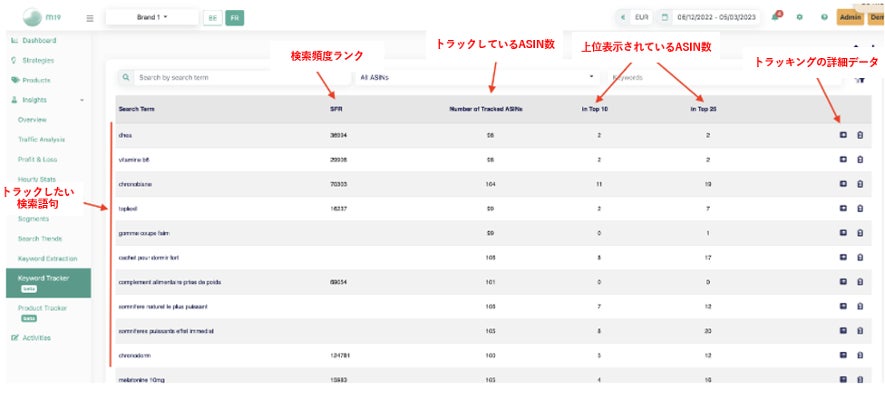Click the notifications bell icon
Image resolution: width=885 pixels, height=410 pixels.
[776, 17]
